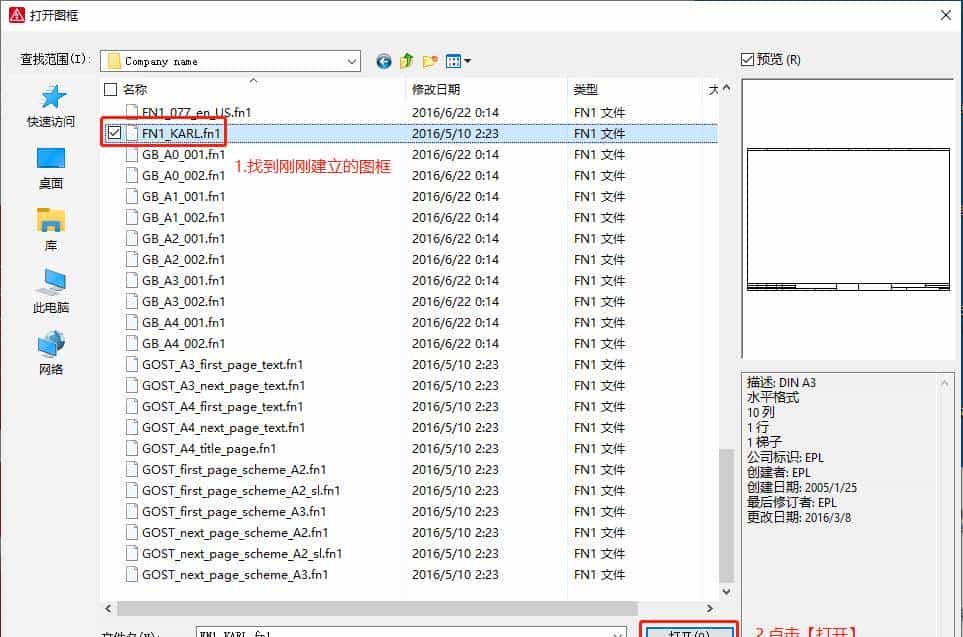The image size is (963, 637).
Task: Go to Desktop (桌面) location
Action: (51, 168)
